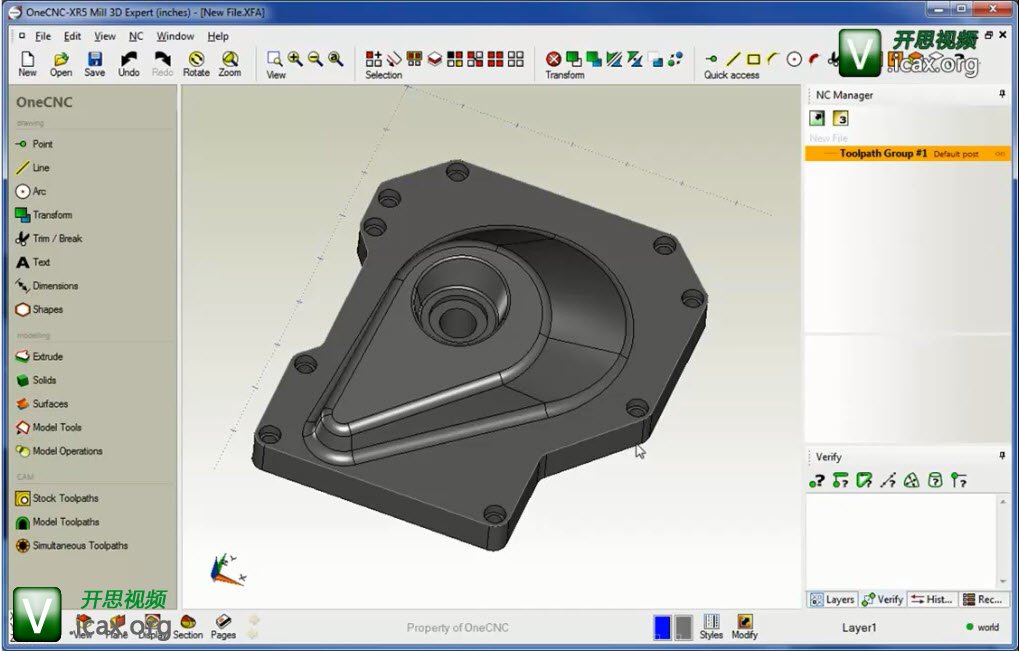1019x651 pixels.
Task: Switch to the Layers tab
Action: (x=832, y=599)
